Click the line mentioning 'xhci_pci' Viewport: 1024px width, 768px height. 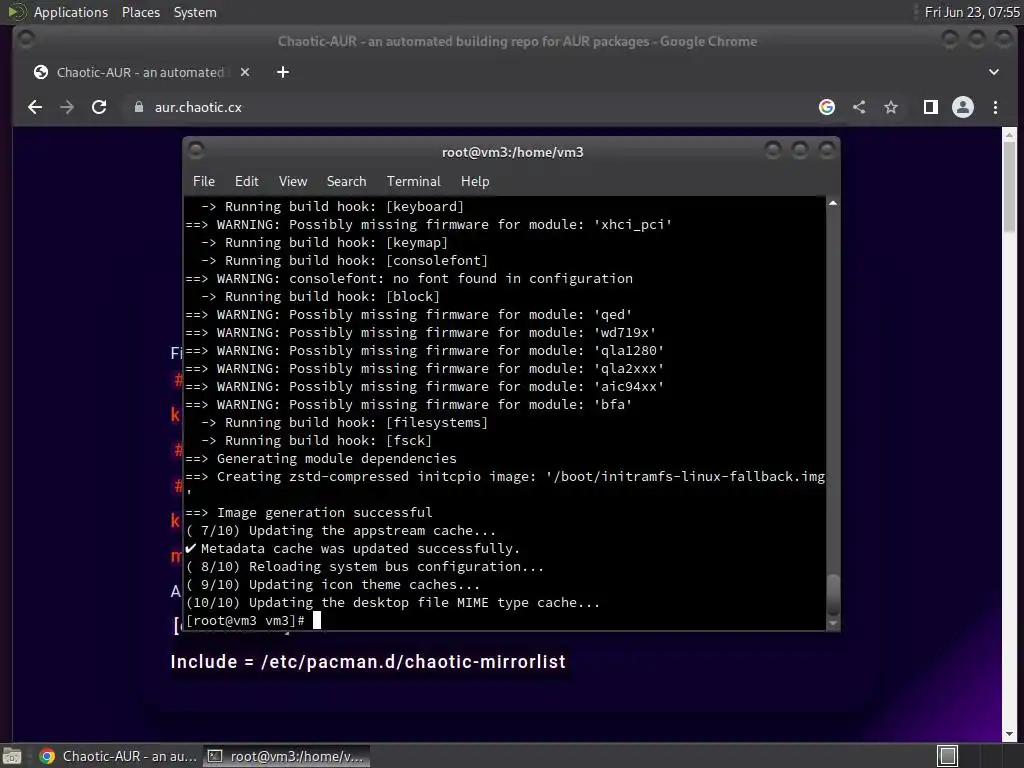click(x=428, y=225)
